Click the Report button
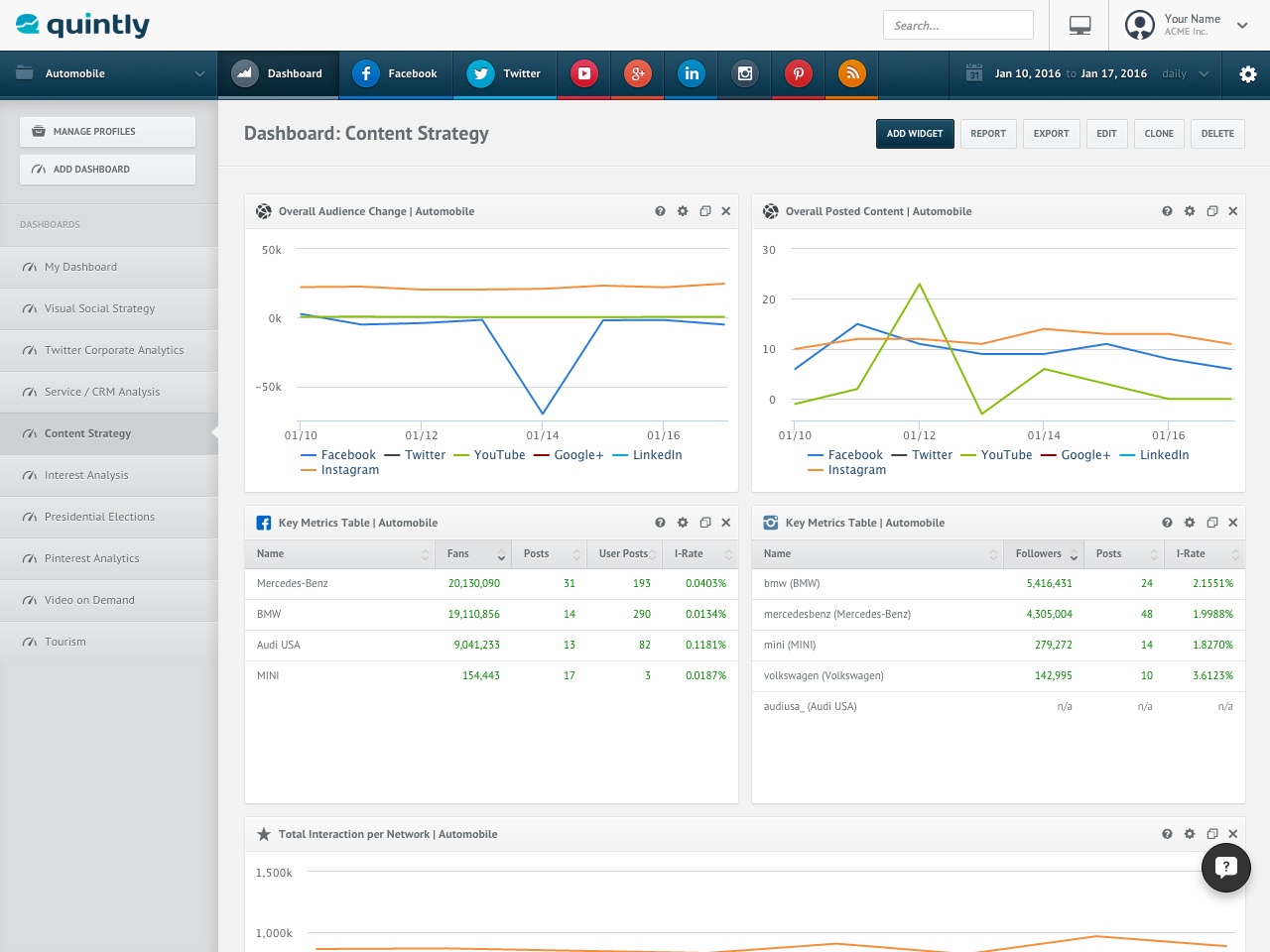 pyautogui.click(x=988, y=134)
